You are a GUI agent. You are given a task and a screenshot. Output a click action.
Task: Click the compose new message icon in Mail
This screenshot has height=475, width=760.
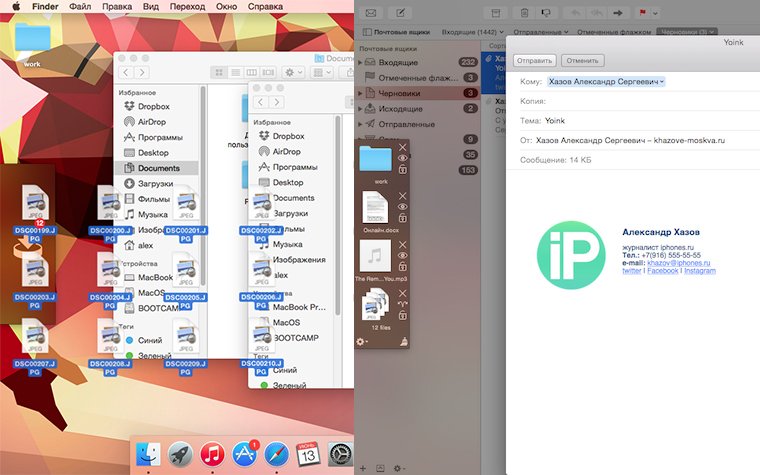(x=400, y=13)
